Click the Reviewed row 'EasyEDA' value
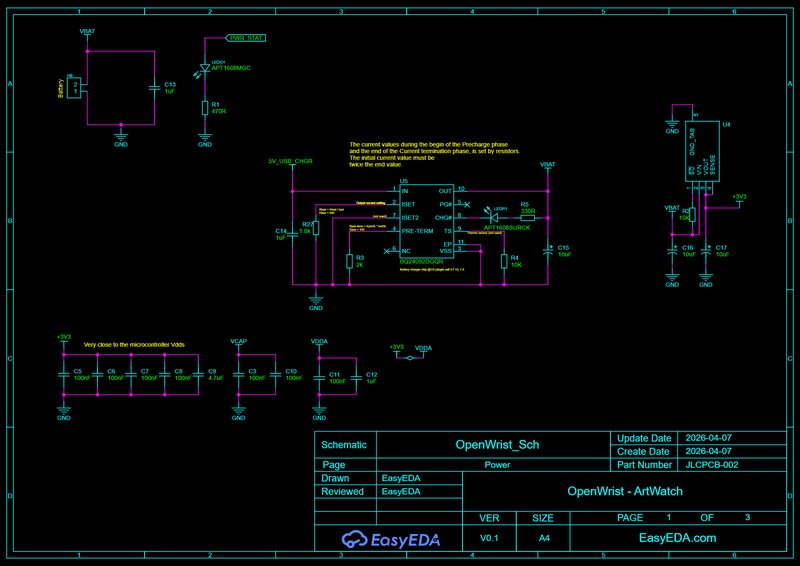The image size is (800, 566). (401, 491)
